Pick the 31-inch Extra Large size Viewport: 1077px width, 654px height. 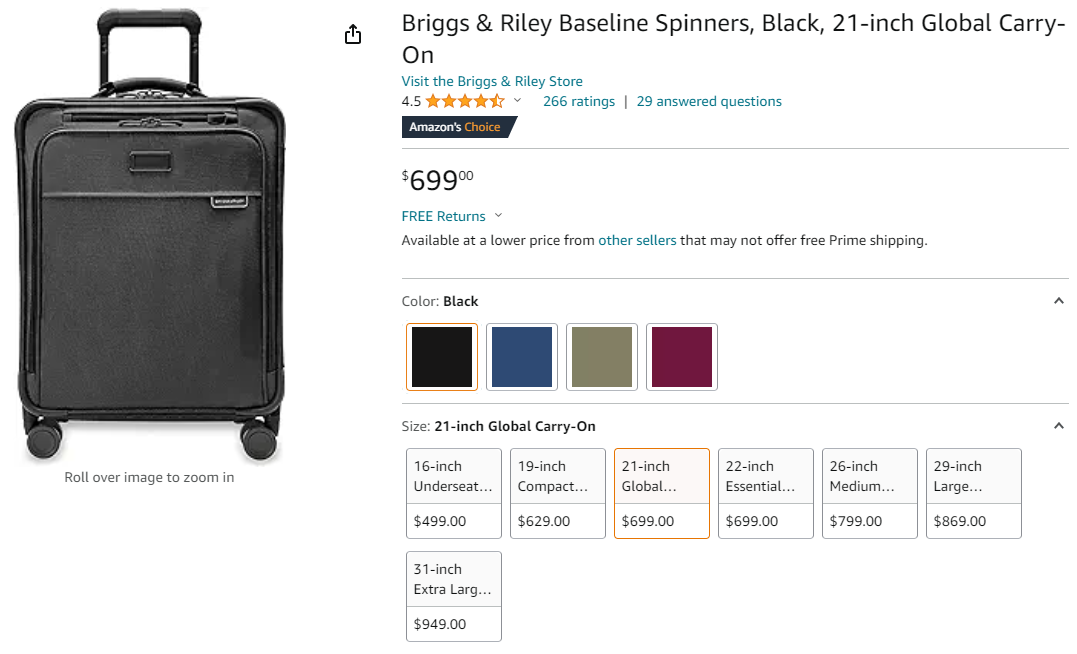(x=454, y=597)
